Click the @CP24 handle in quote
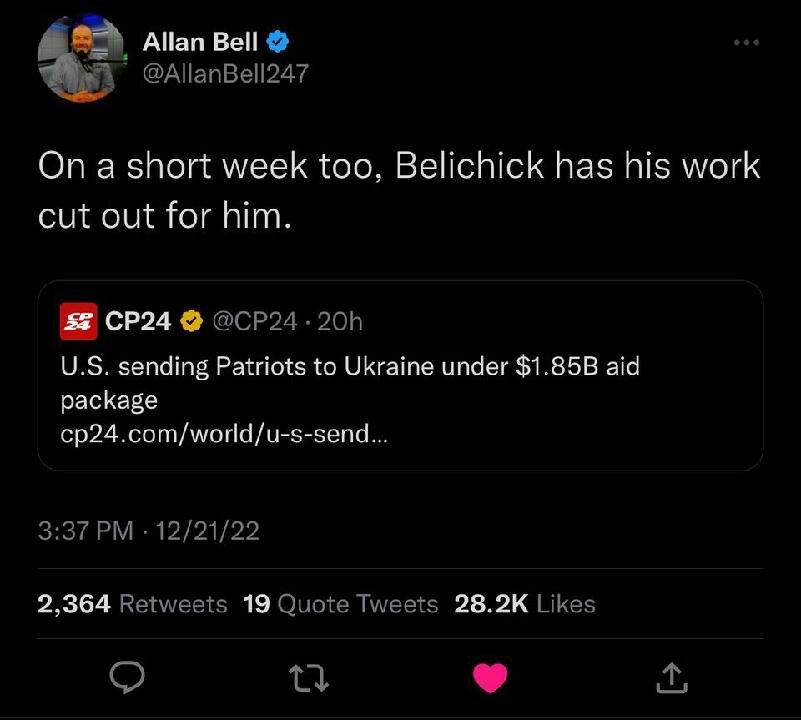This screenshot has height=720, width=801. click(252, 321)
